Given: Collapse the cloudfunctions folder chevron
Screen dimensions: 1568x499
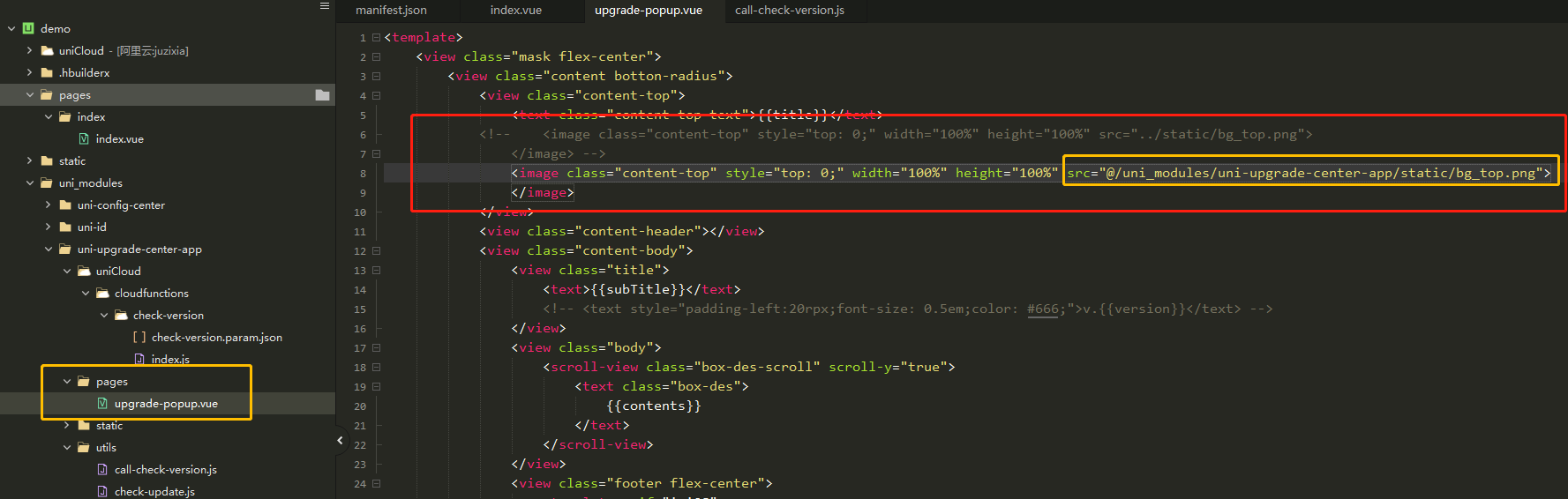Looking at the screenshot, I should [x=85, y=294].
